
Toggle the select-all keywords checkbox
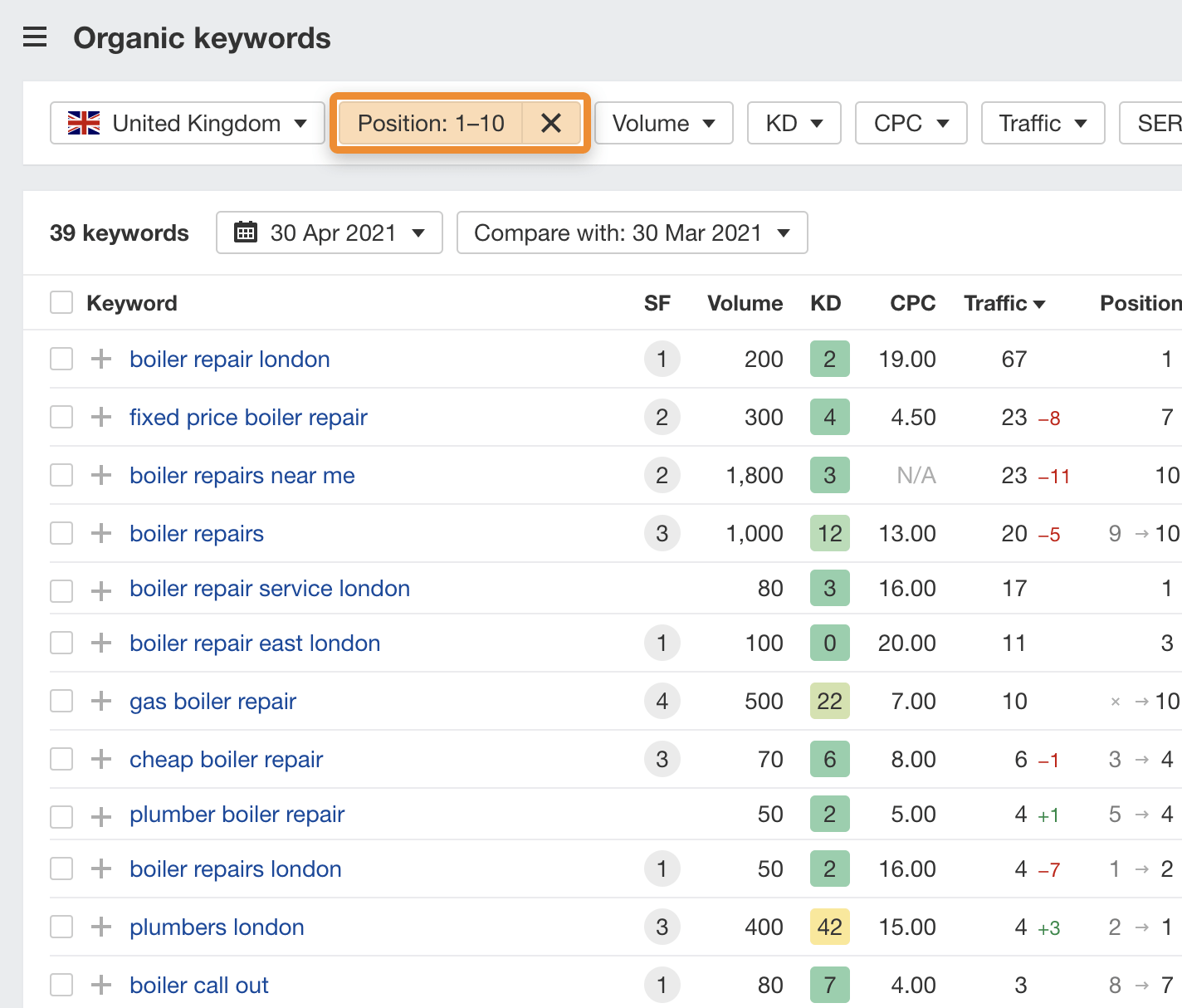61,302
